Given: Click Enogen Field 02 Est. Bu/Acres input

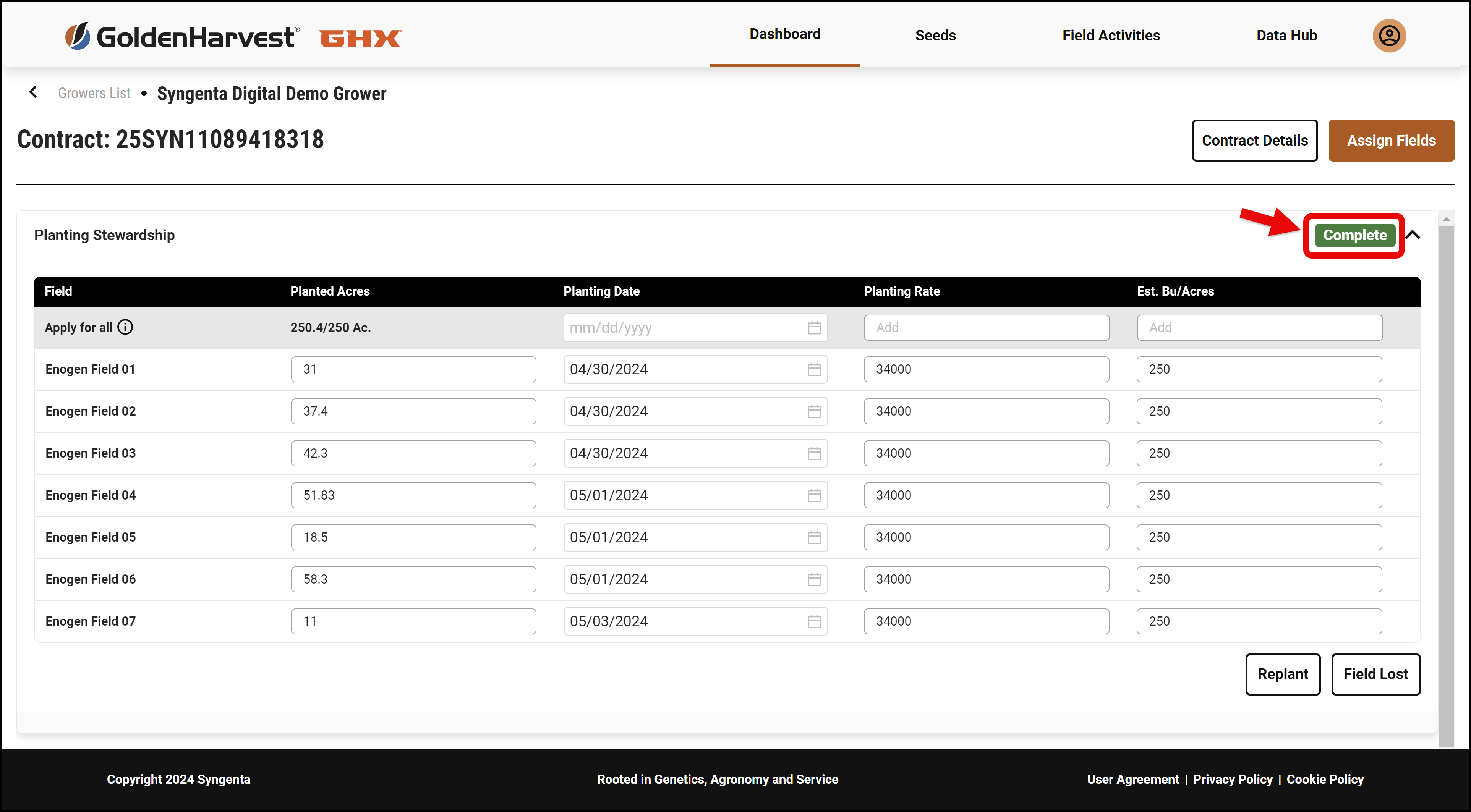Looking at the screenshot, I should (1259, 411).
